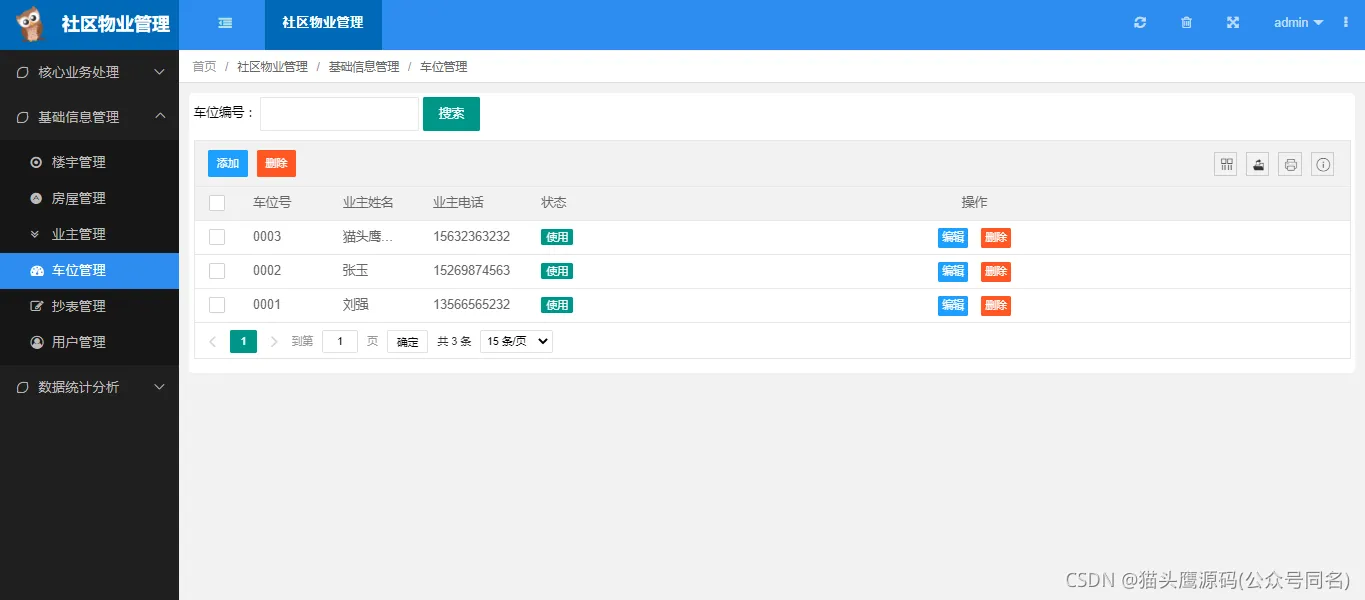The width and height of the screenshot is (1365, 600).
Task: Click phone number 15632363232
Action: point(471,237)
